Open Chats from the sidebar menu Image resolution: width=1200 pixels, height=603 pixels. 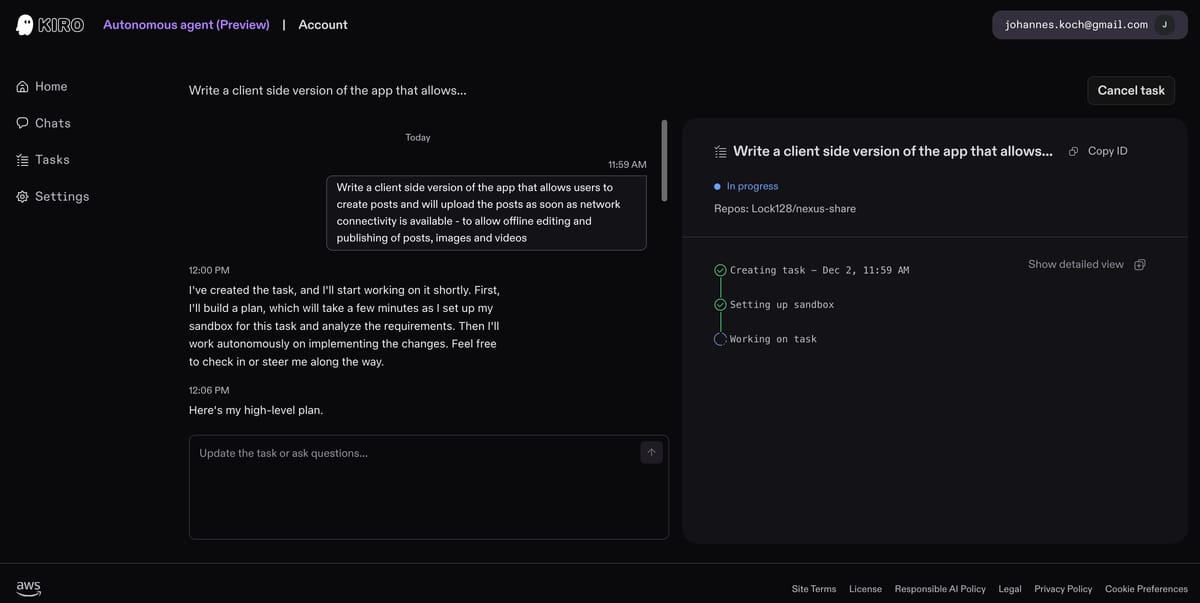[x=52, y=123]
